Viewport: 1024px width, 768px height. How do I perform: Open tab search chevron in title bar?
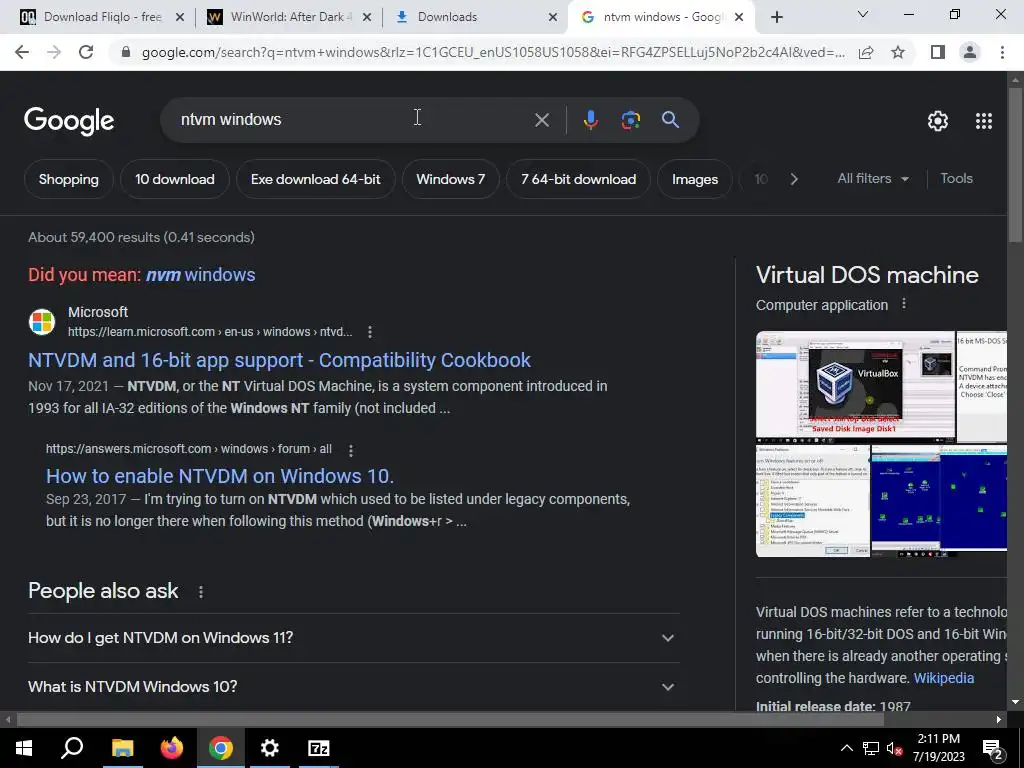tap(863, 14)
